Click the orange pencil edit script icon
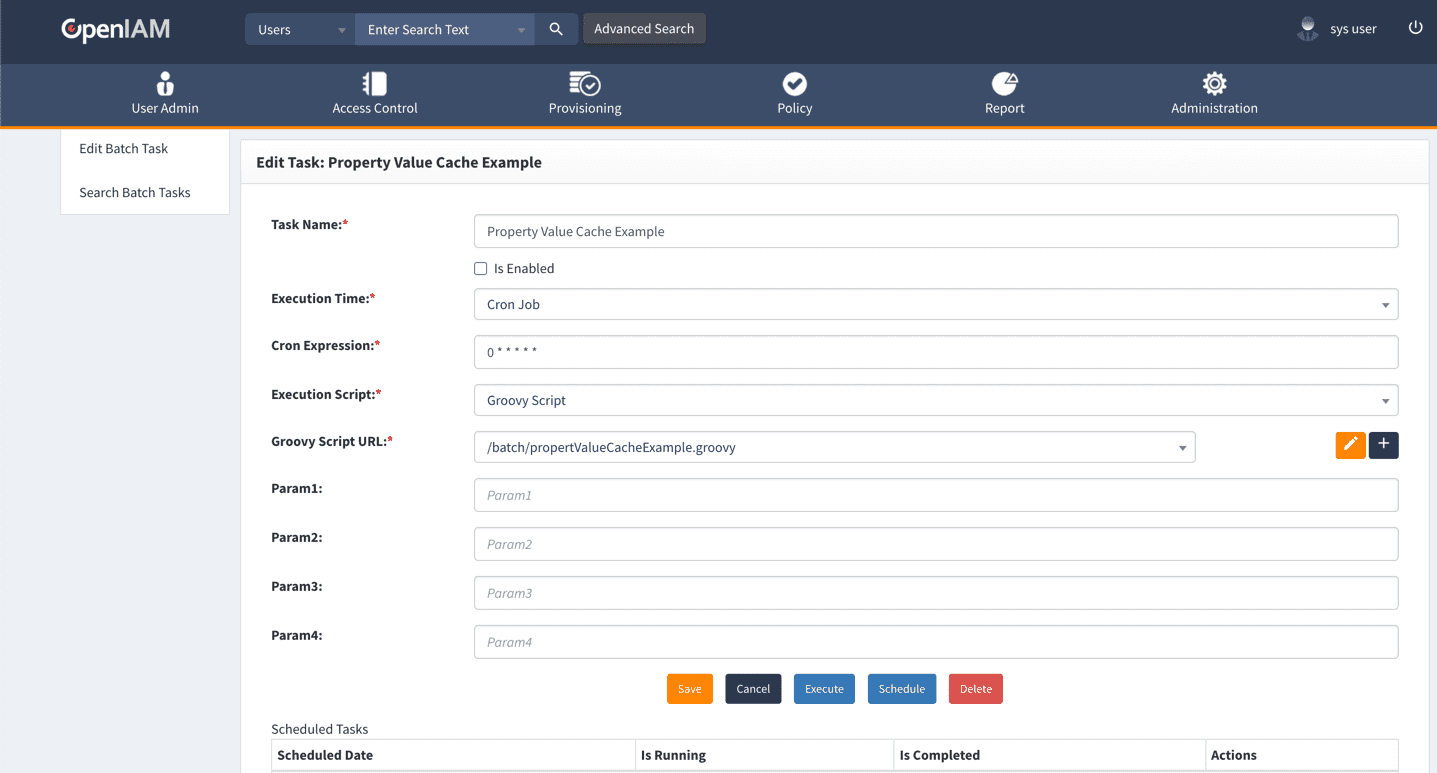The height and width of the screenshot is (773, 1437). (1350, 446)
